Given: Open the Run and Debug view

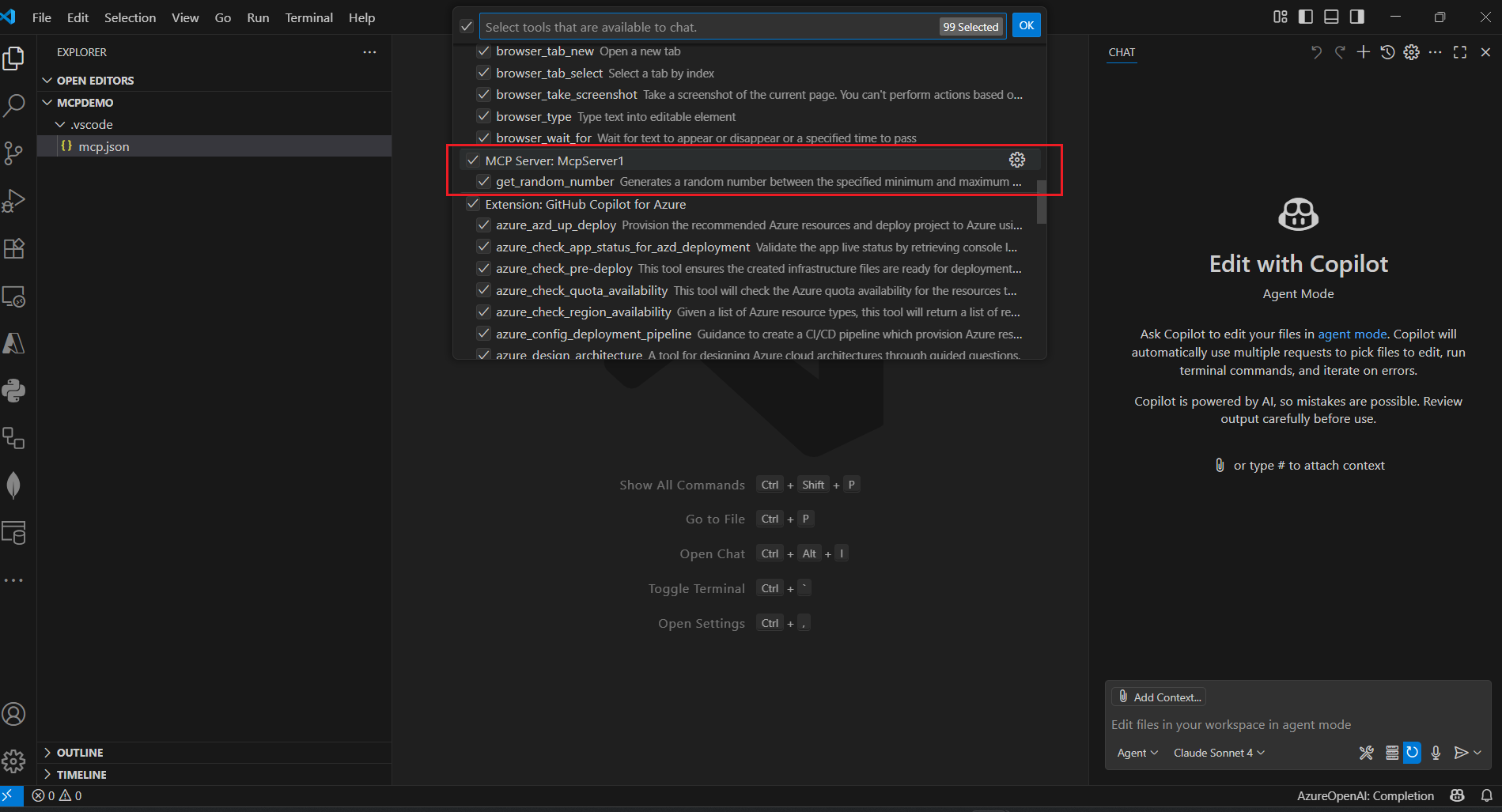Looking at the screenshot, I should [13, 201].
